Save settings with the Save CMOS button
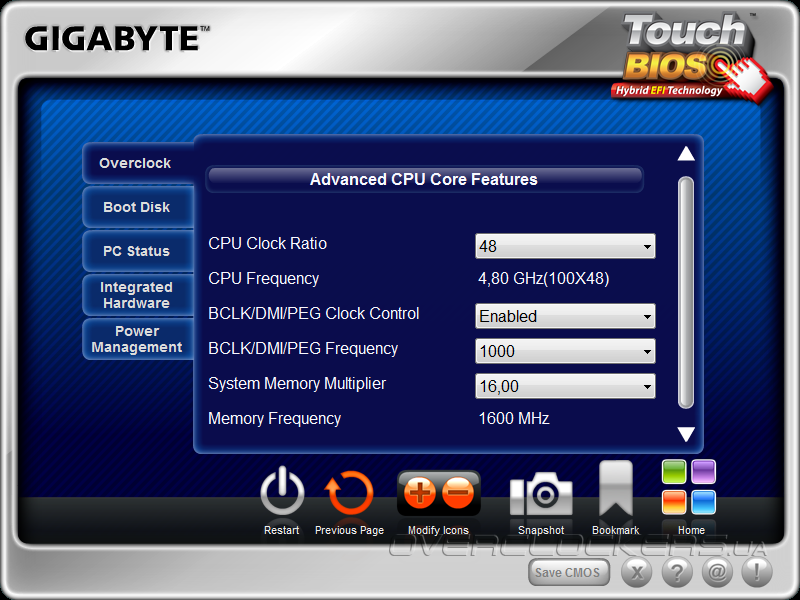 (x=568, y=572)
